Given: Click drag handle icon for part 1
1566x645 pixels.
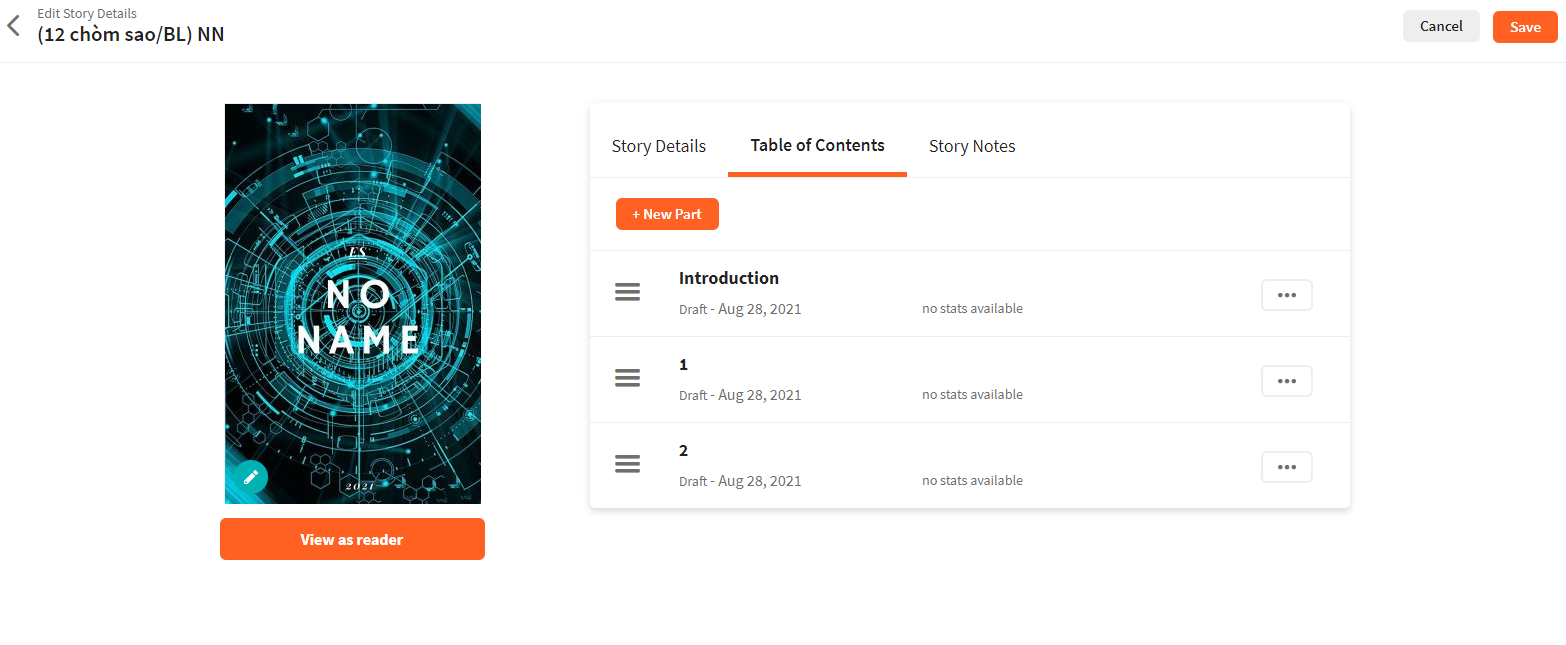Looking at the screenshot, I should click(627, 378).
